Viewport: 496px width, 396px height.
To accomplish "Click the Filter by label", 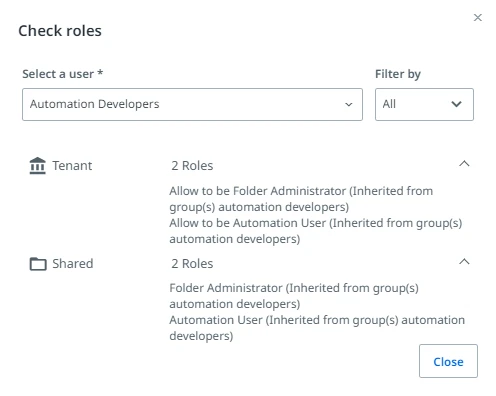I will click(x=398, y=74).
